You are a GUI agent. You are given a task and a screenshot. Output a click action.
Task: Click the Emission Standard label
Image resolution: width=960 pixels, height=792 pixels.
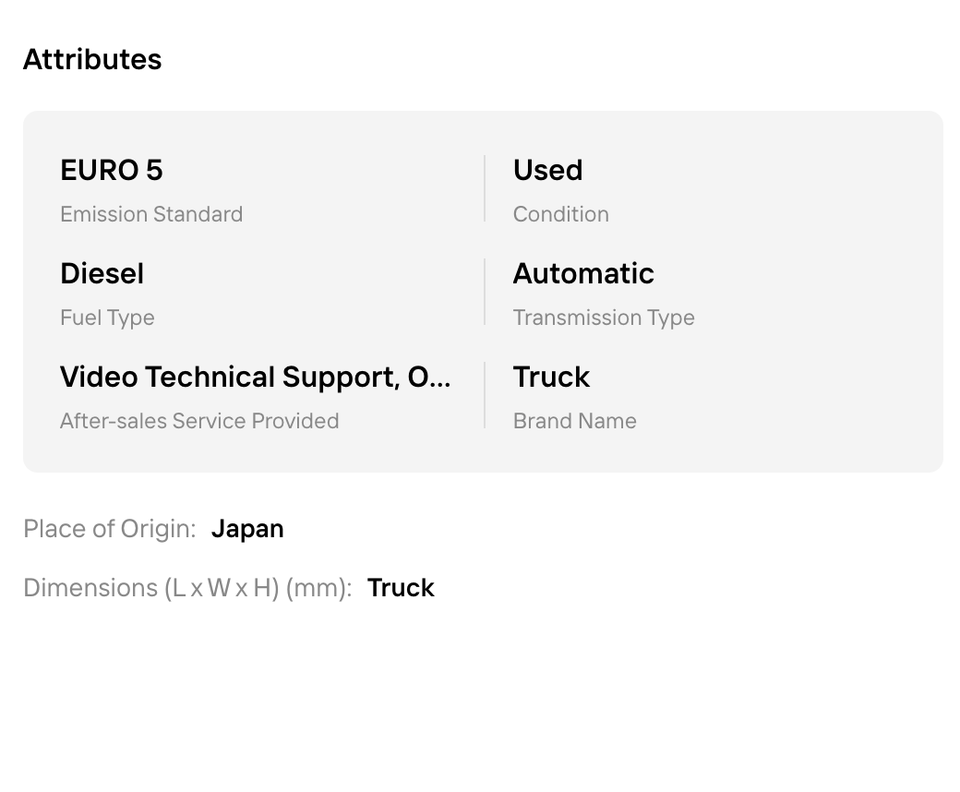pyautogui.click(x=151, y=214)
